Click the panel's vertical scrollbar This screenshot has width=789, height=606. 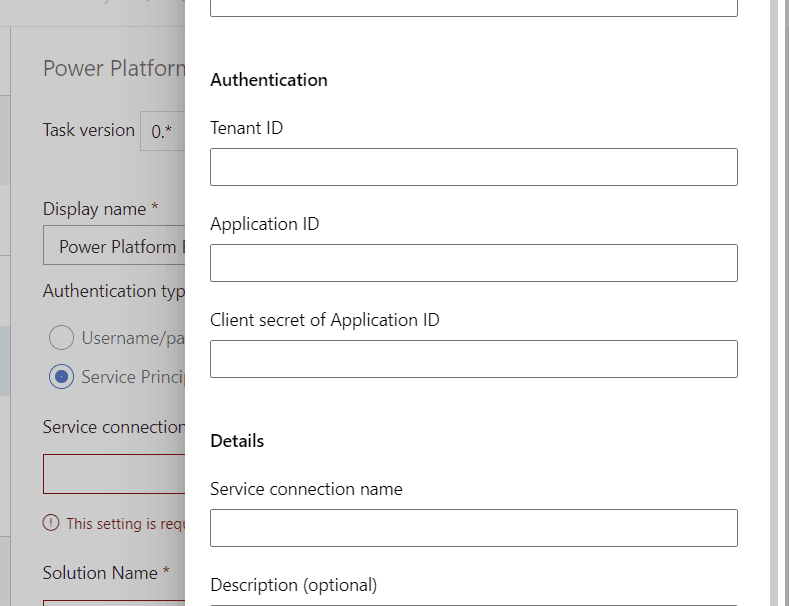coord(774,303)
